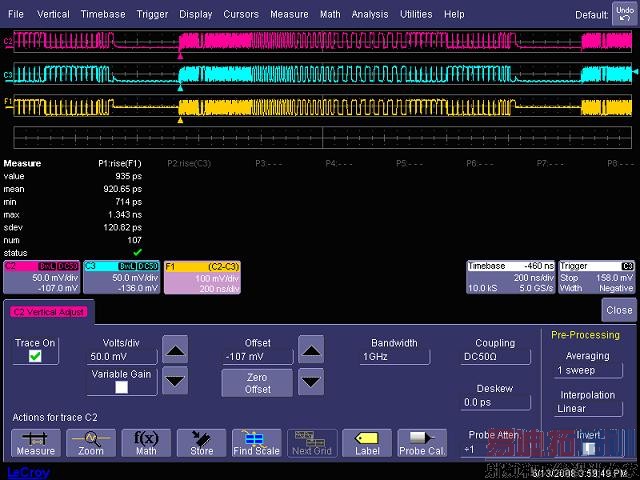Click the Zero Offset button
The width and height of the screenshot is (640, 480).
[x=257, y=382]
